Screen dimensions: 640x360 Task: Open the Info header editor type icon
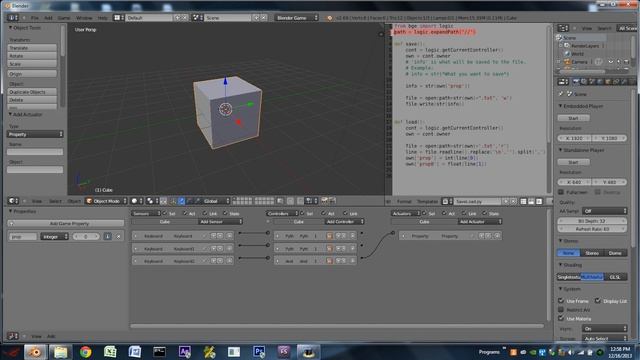click(x=13, y=18)
